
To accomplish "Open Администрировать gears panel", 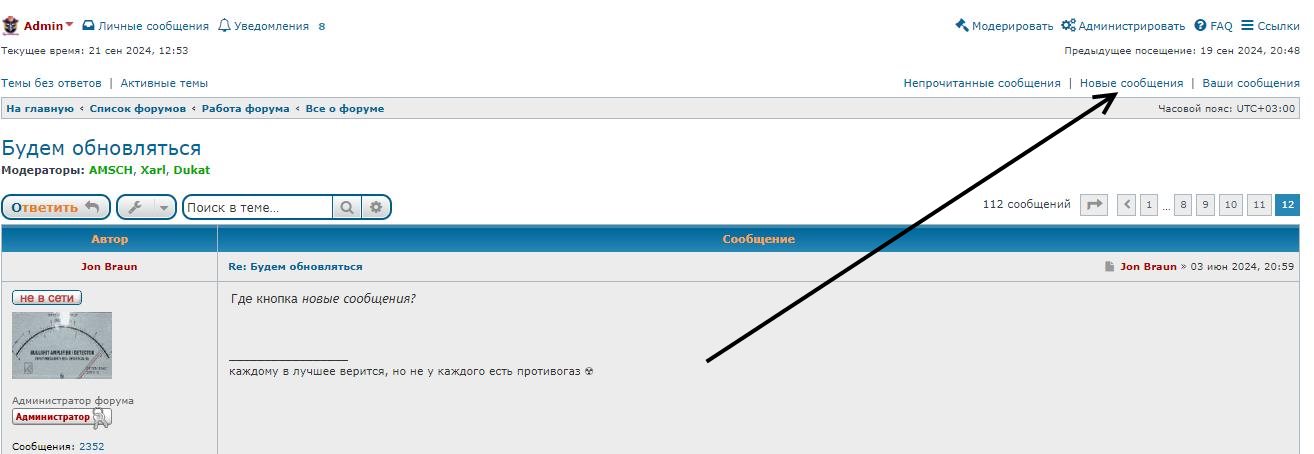I will tap(1123, 26).
